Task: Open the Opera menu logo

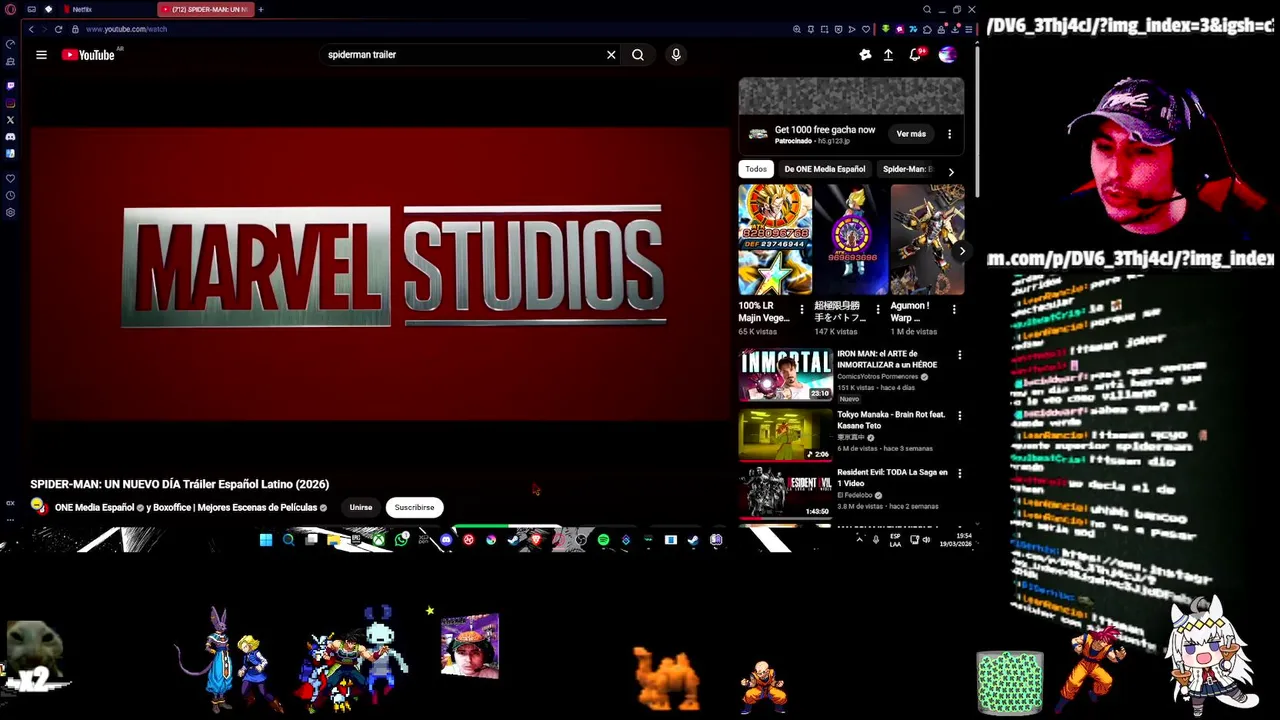Action: 10,9
